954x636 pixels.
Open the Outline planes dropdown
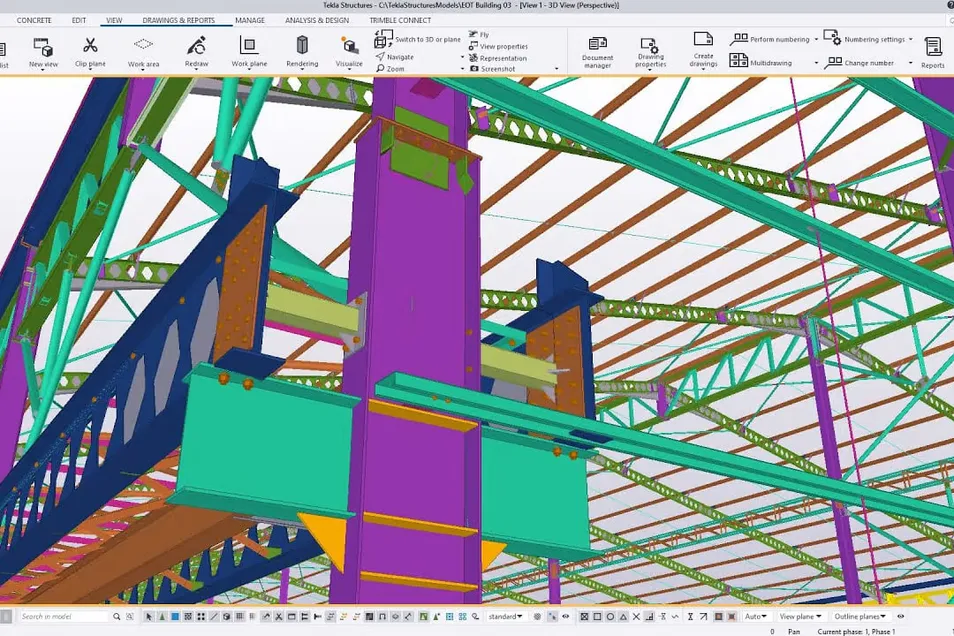click(x=860, y=617)
